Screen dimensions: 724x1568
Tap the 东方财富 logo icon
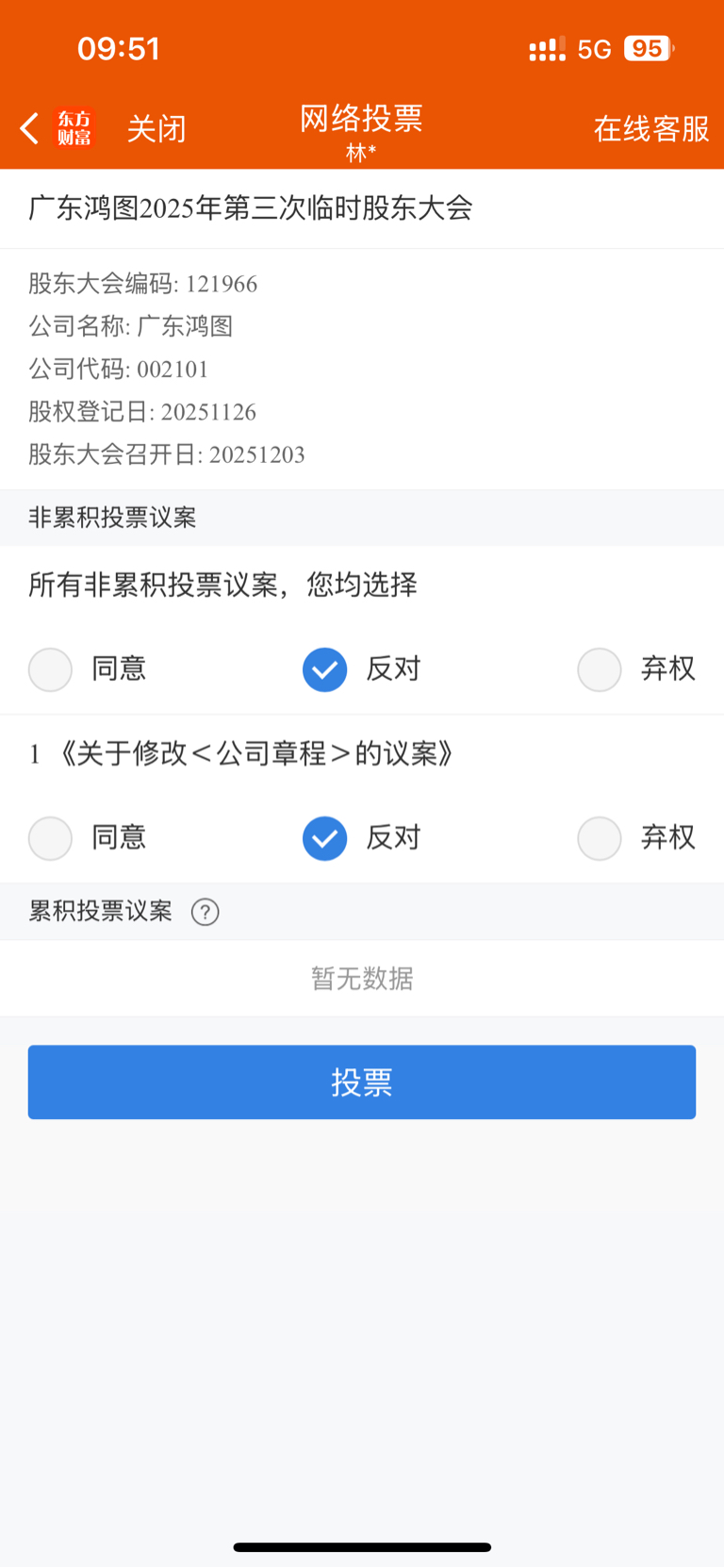(x=74, y=128)
